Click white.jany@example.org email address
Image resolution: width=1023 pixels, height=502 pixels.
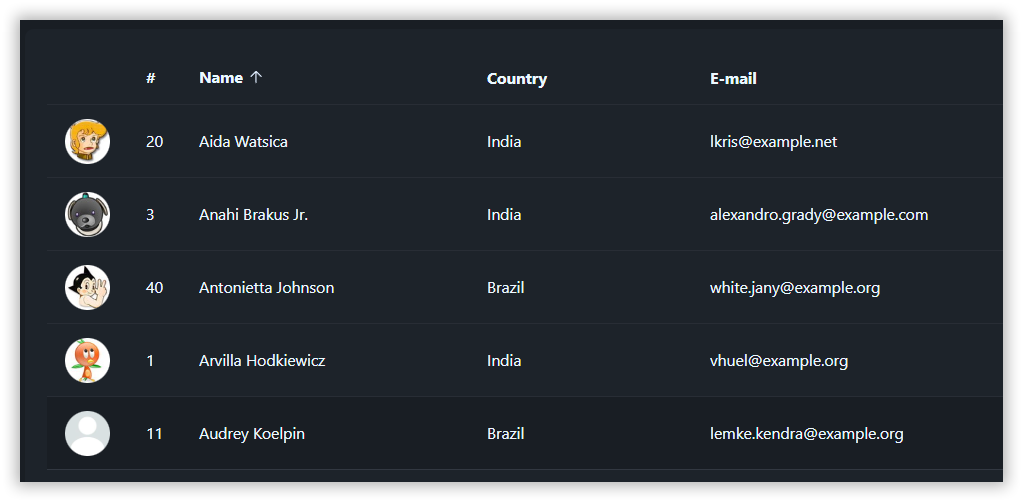click(794, 288)
